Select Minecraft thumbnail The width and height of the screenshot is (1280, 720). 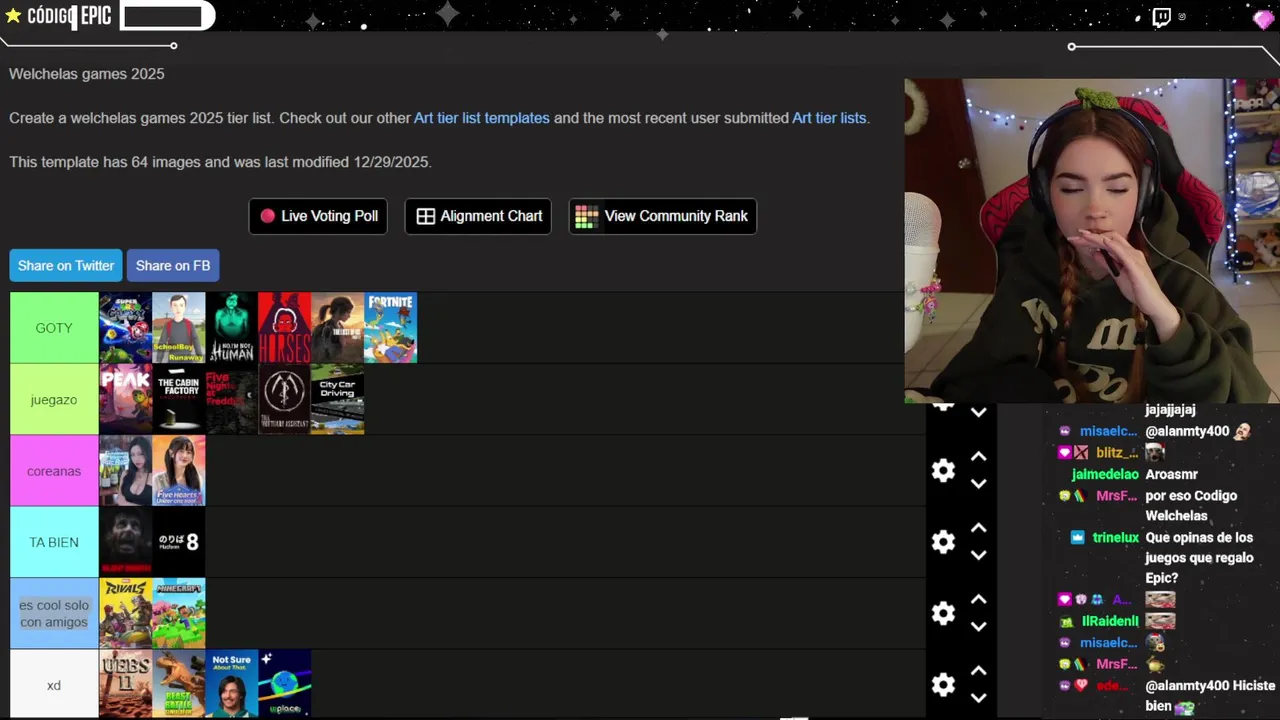(178, 613)
